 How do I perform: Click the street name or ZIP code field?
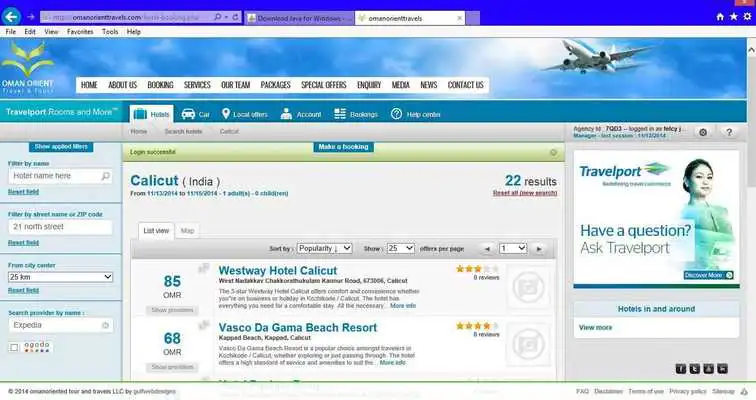click(60, 227)
